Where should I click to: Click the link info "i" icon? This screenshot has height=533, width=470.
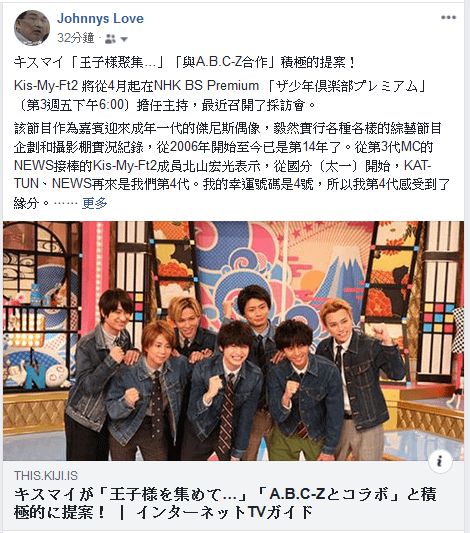coord(440,461)
